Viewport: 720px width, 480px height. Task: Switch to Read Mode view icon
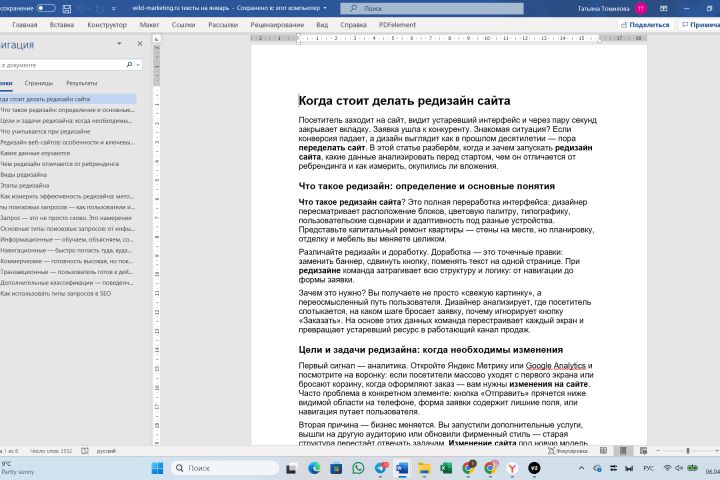point(603,451)
